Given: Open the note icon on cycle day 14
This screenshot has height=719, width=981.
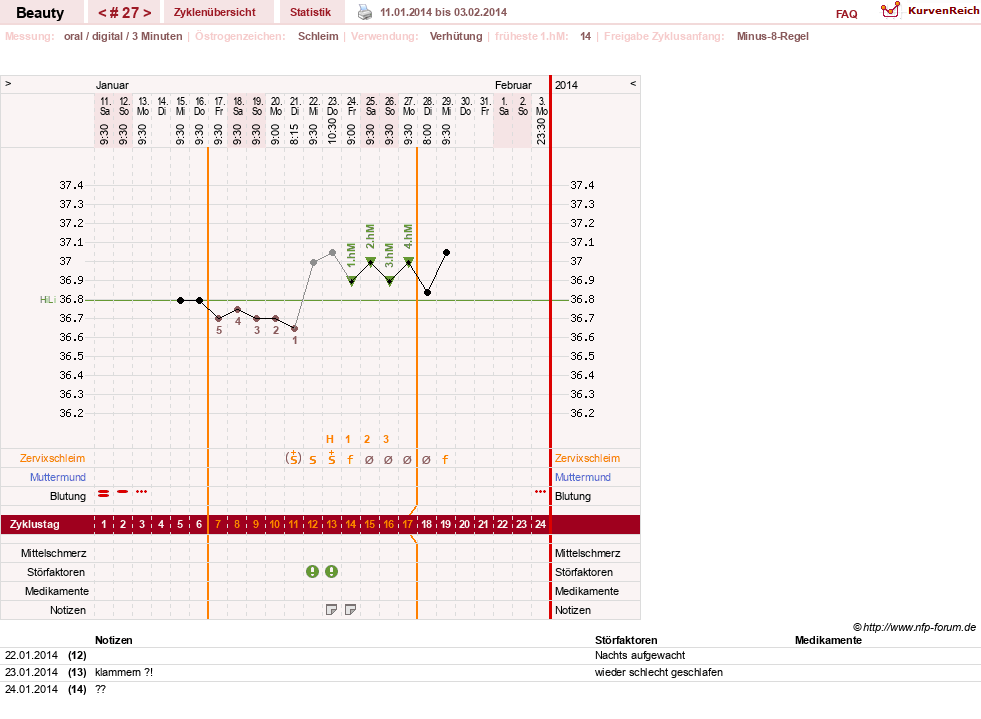Looking at the screenshot, I should click(350, 609).
